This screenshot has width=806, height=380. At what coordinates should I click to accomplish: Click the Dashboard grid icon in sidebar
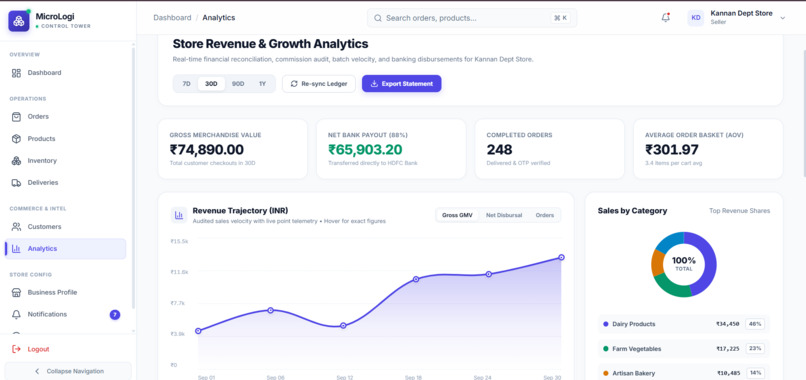(x=16, y=73)
